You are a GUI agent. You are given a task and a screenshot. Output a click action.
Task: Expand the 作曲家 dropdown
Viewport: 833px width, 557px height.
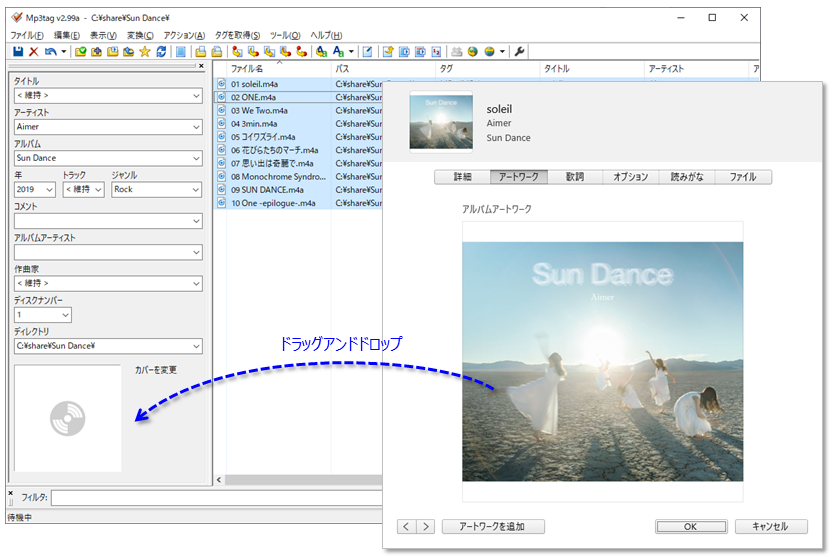196,284
